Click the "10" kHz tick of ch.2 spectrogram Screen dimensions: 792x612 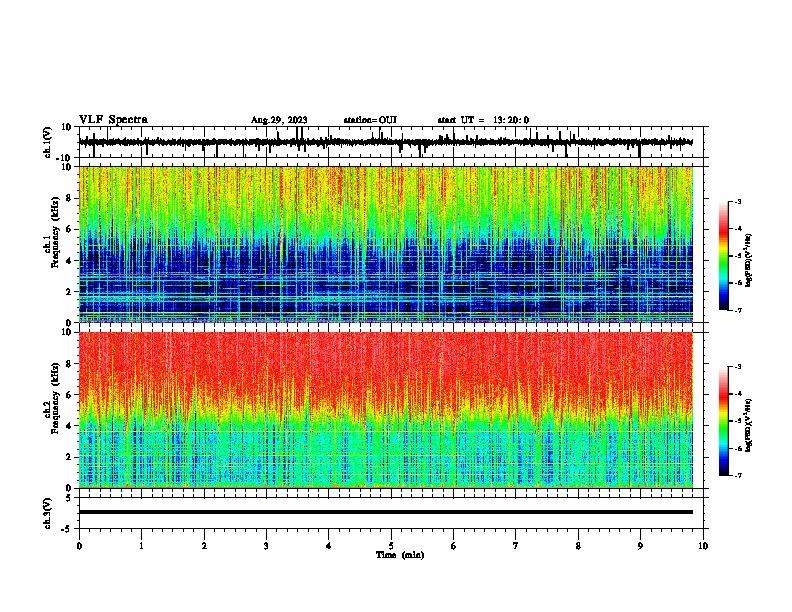[67, 332]
